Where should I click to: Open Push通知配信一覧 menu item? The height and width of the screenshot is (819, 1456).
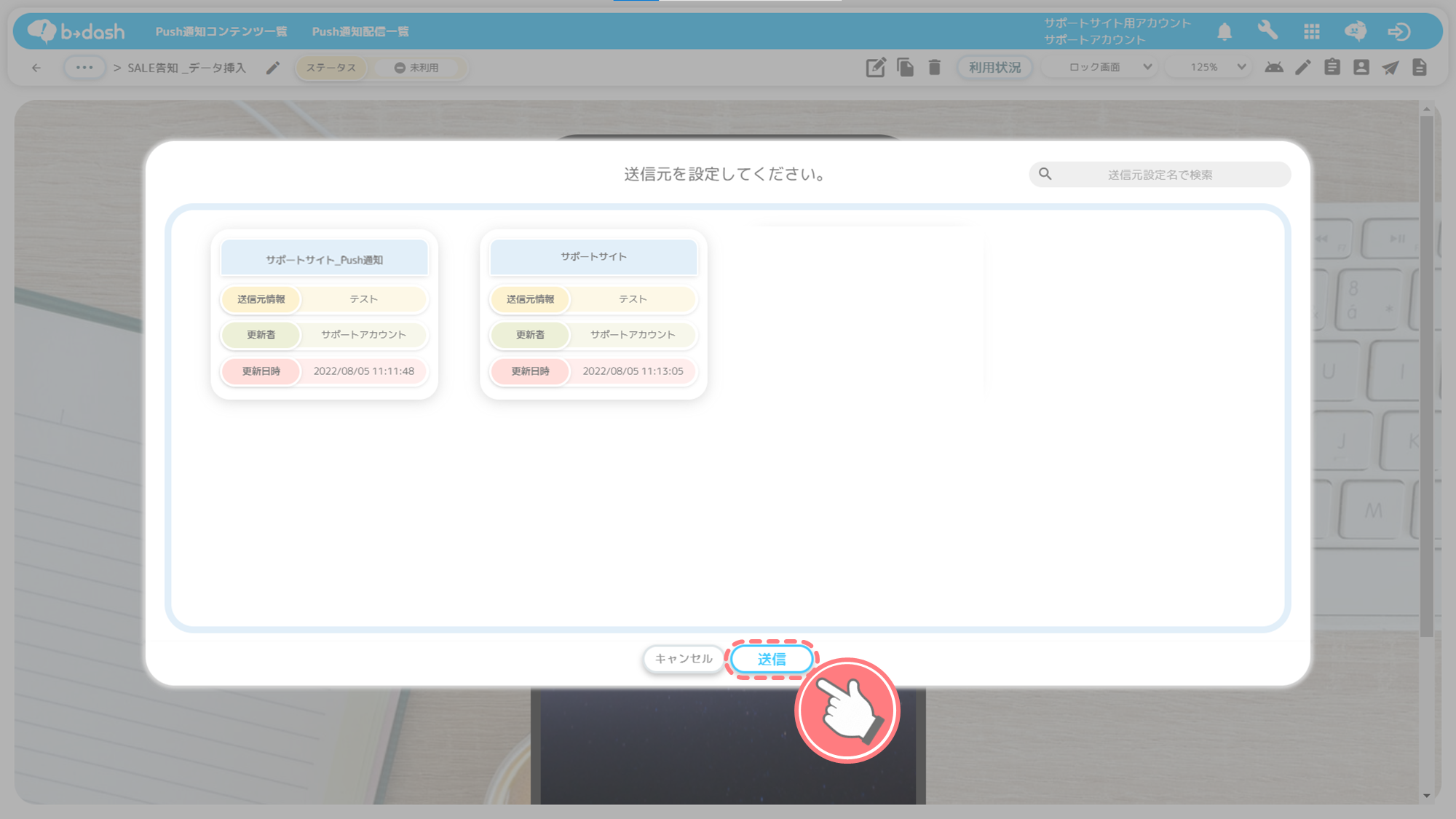point(360,32)
